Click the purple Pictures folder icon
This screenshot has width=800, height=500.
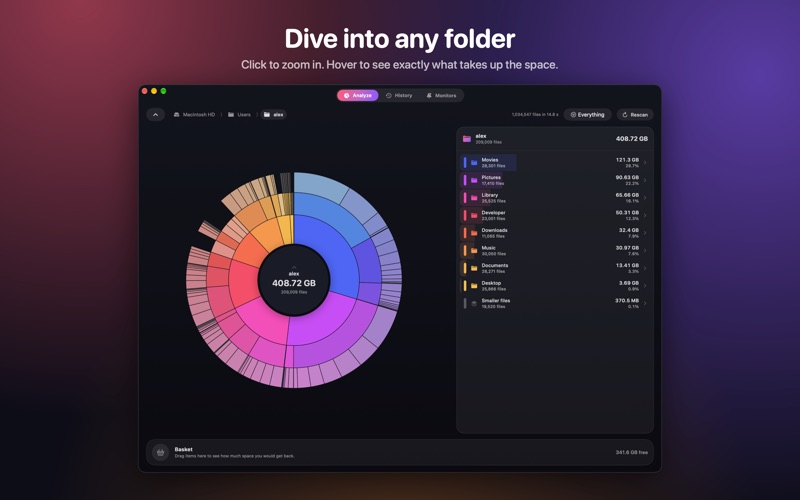click(474, 180)
